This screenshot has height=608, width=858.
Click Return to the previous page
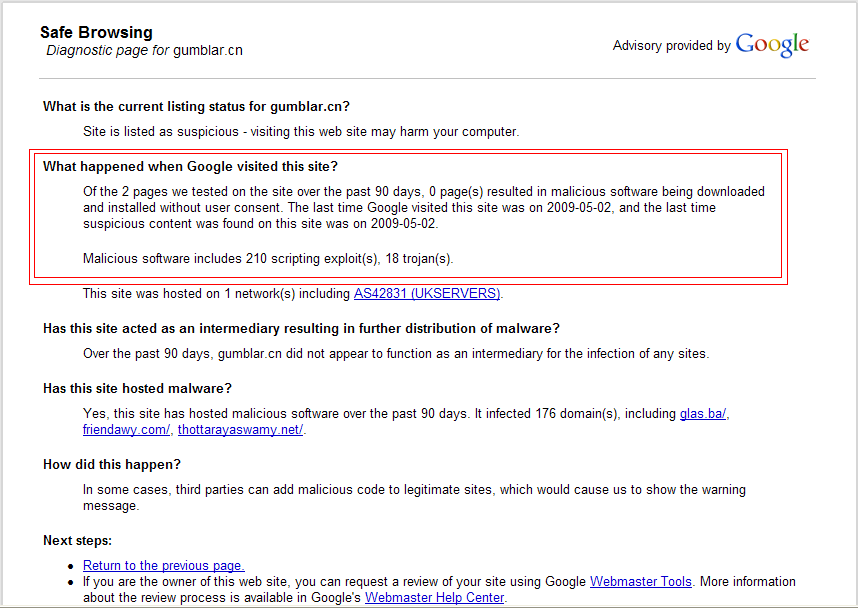[x=164, y=566]
